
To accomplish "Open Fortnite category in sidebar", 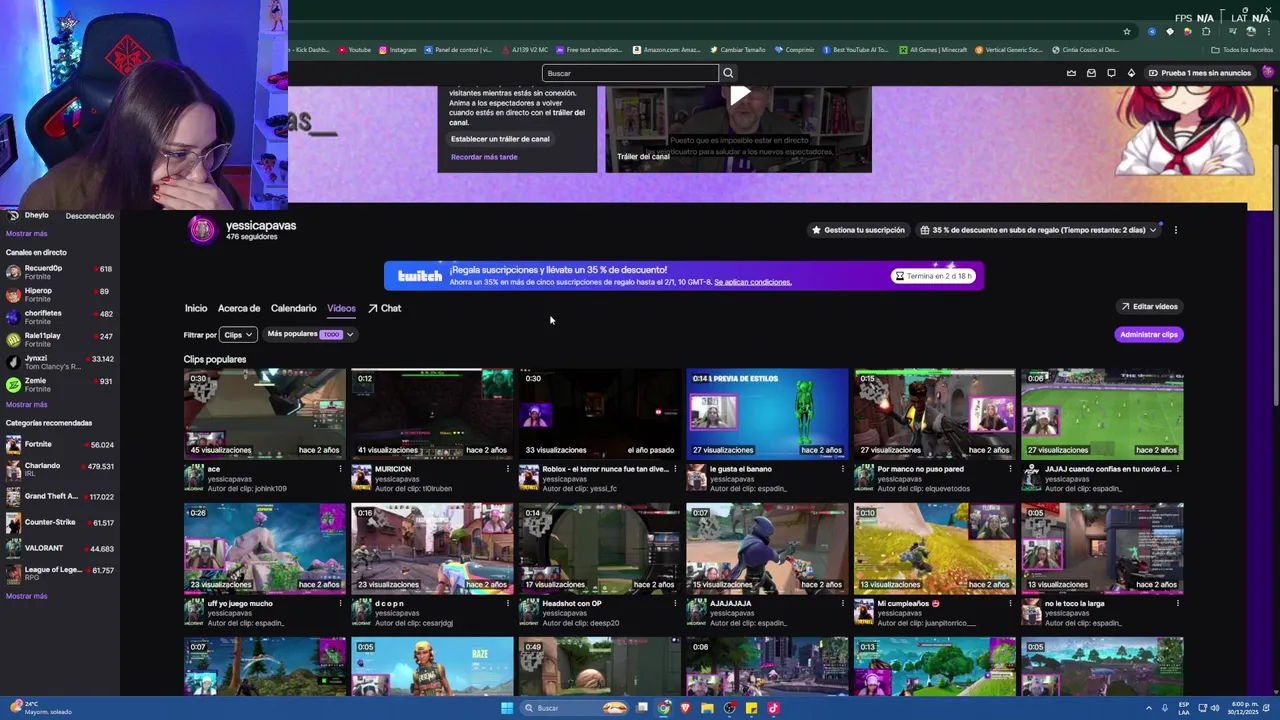I will 60,444.
